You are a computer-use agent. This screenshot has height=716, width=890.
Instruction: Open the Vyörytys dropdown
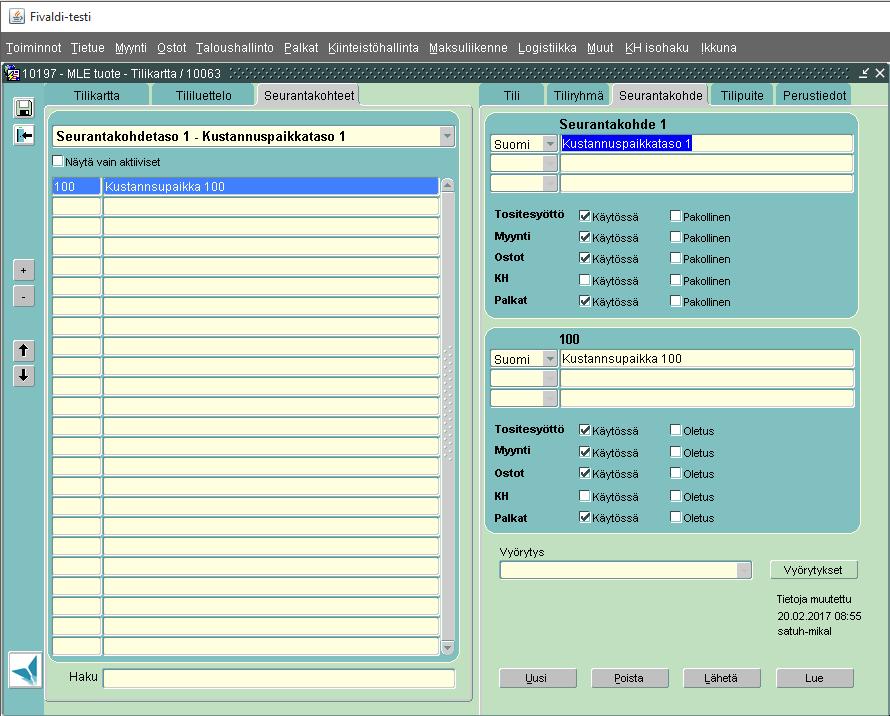[x=744, y=570]
